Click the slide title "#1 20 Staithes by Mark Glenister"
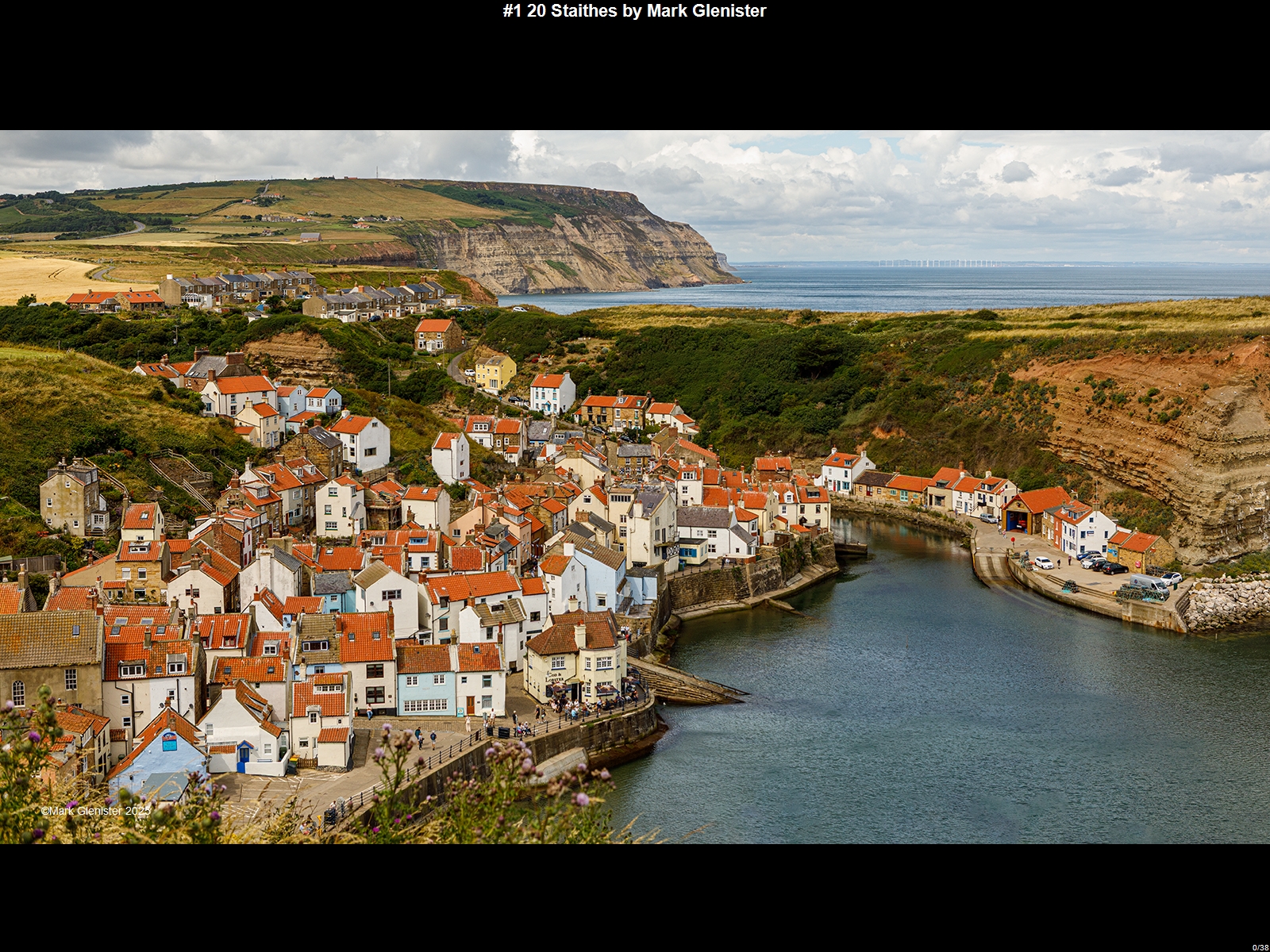1270x952 pixels. pos(634,11)
